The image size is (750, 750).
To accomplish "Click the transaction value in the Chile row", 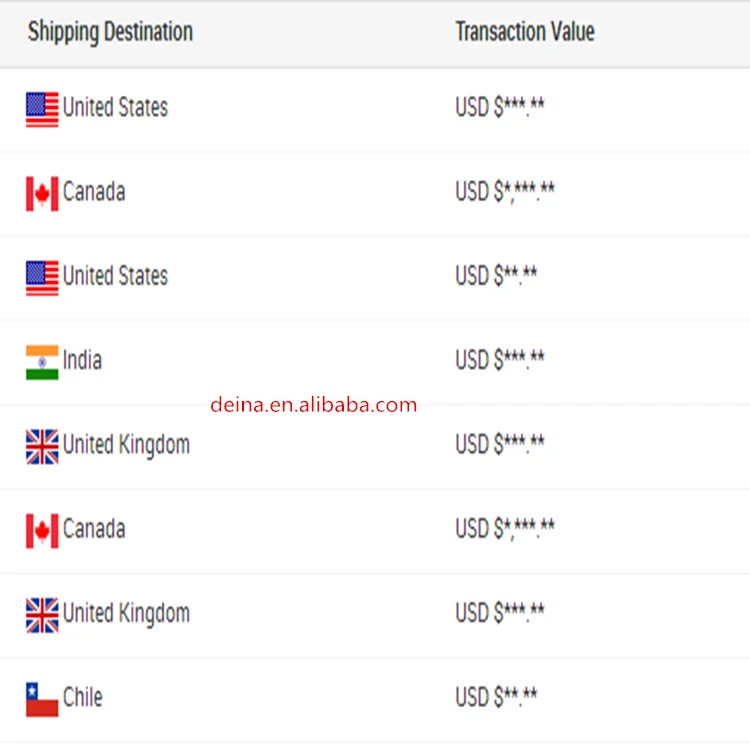I will click(x=496, y=697).
